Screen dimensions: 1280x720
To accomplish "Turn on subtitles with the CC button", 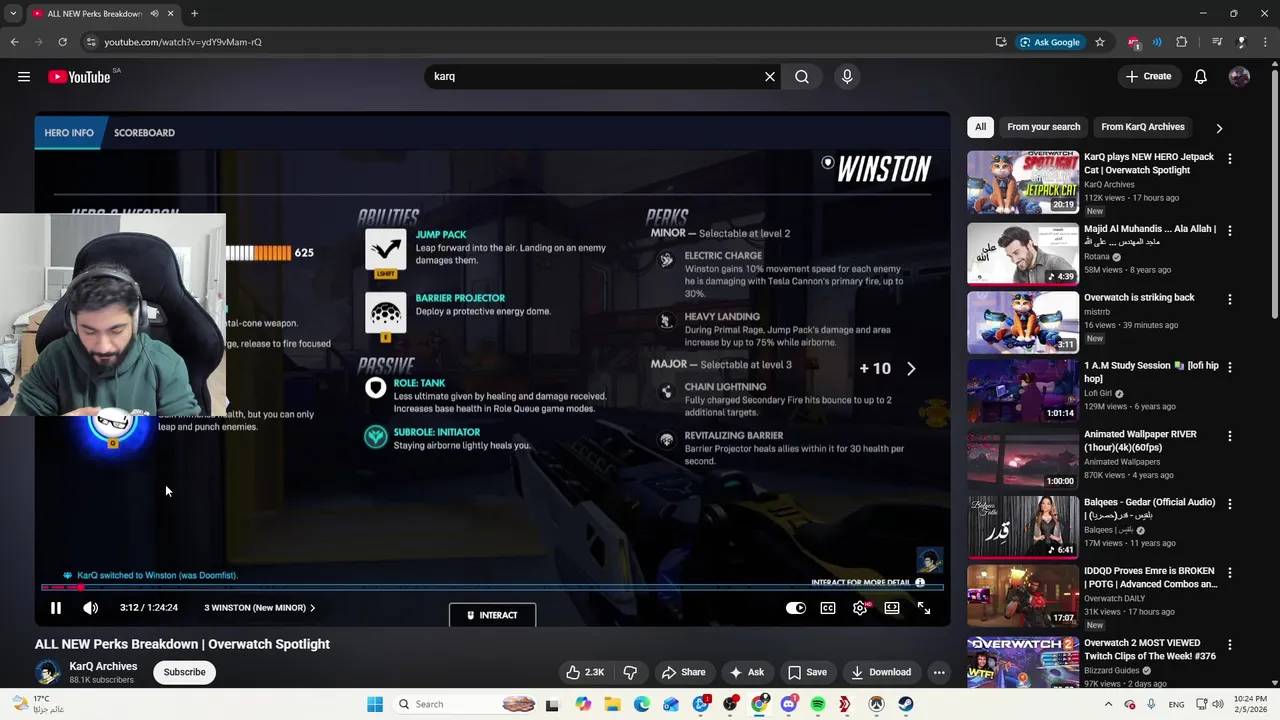I will coord(828,608).
